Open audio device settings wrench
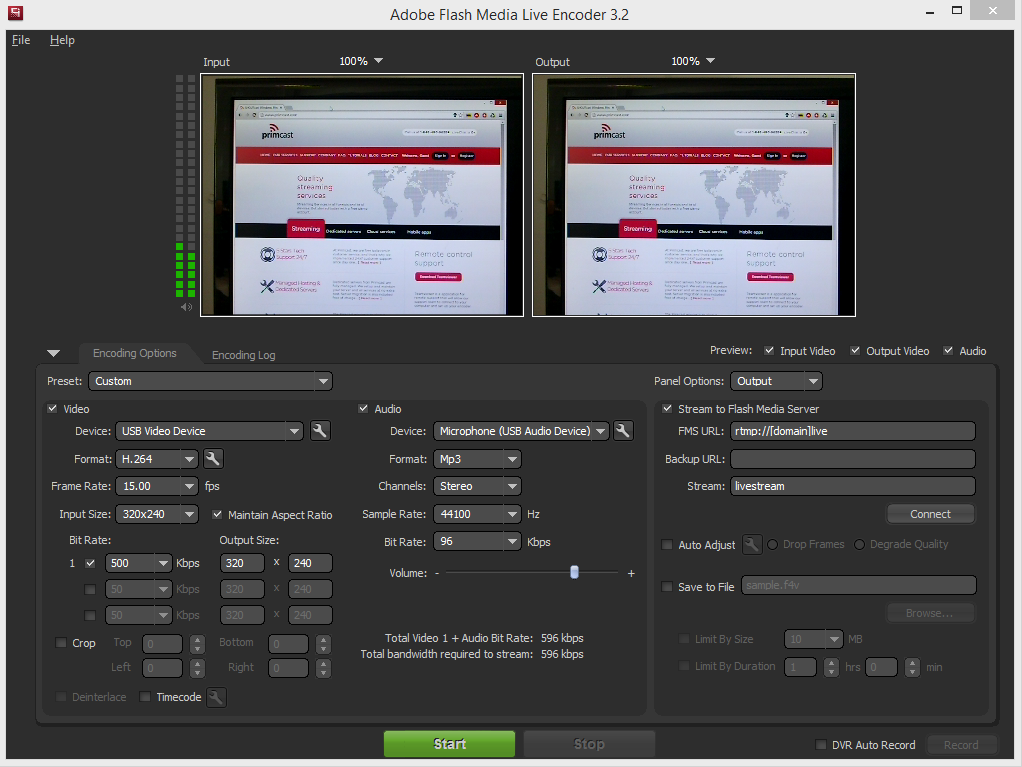The width and height of the screenshot is (1022, 767). 622,431
